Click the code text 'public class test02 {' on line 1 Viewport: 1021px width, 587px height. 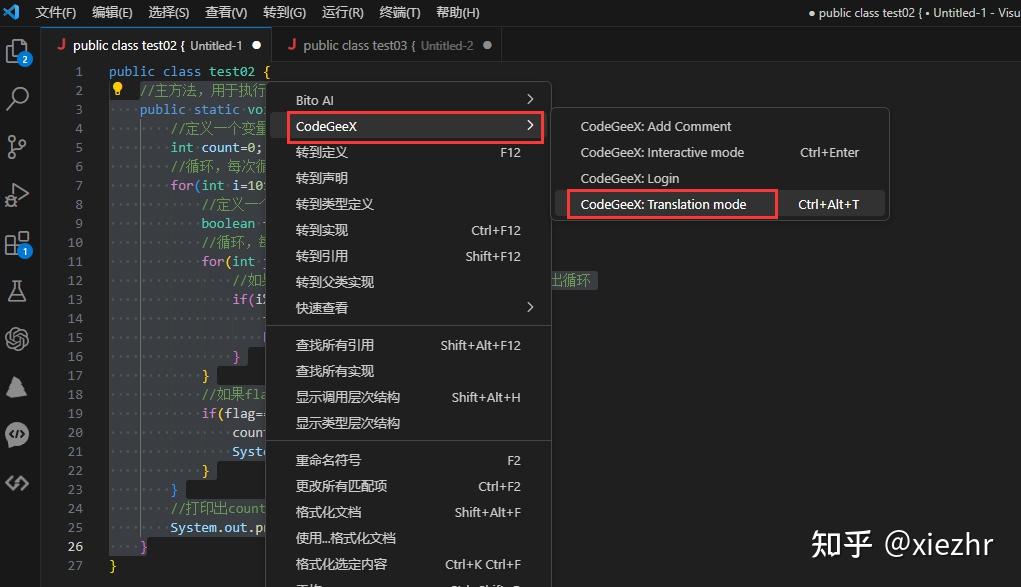(x=189, y=71)
